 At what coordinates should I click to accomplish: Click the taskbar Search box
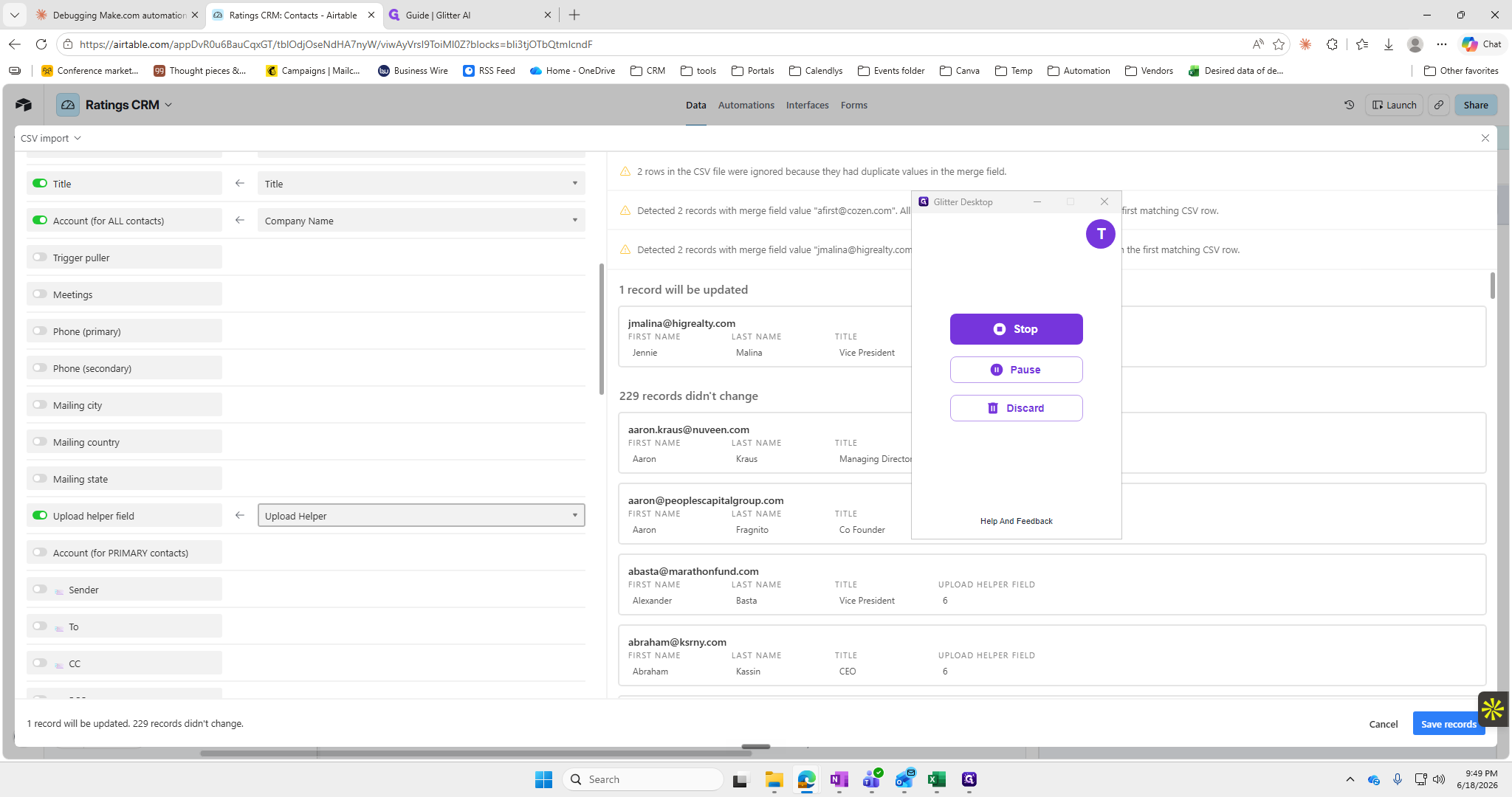643,779
